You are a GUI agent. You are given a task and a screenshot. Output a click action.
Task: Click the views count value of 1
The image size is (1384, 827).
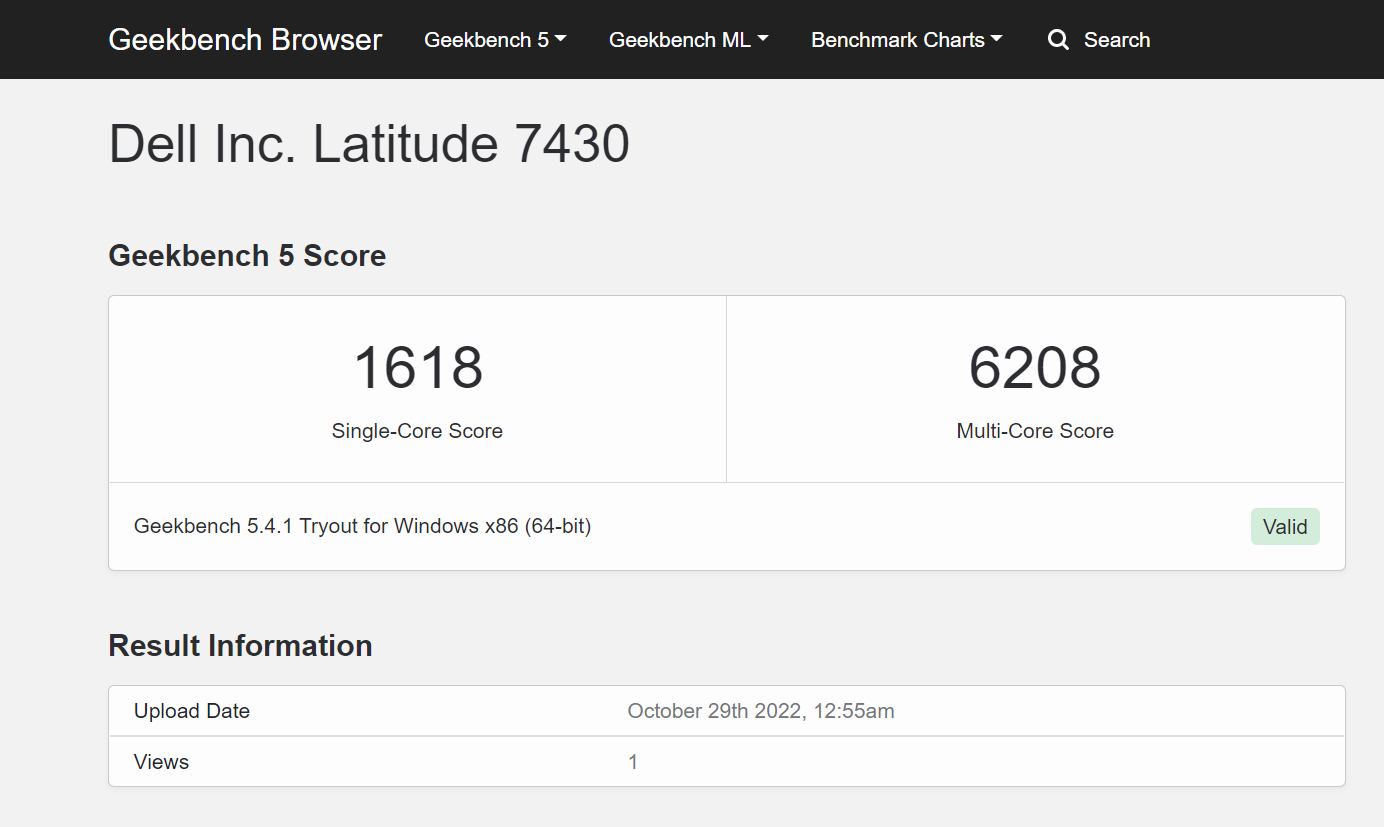tap(632, 762)
